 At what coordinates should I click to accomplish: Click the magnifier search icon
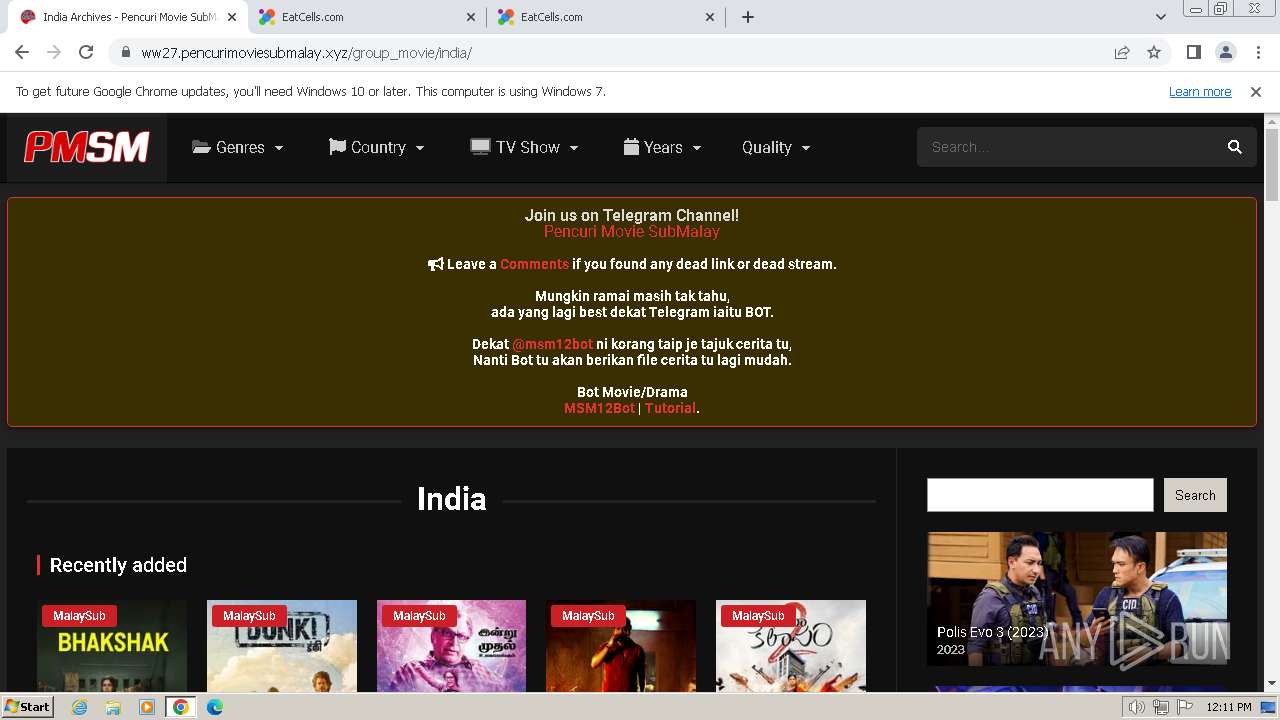pyautogui.click(x=1235, y=147)
